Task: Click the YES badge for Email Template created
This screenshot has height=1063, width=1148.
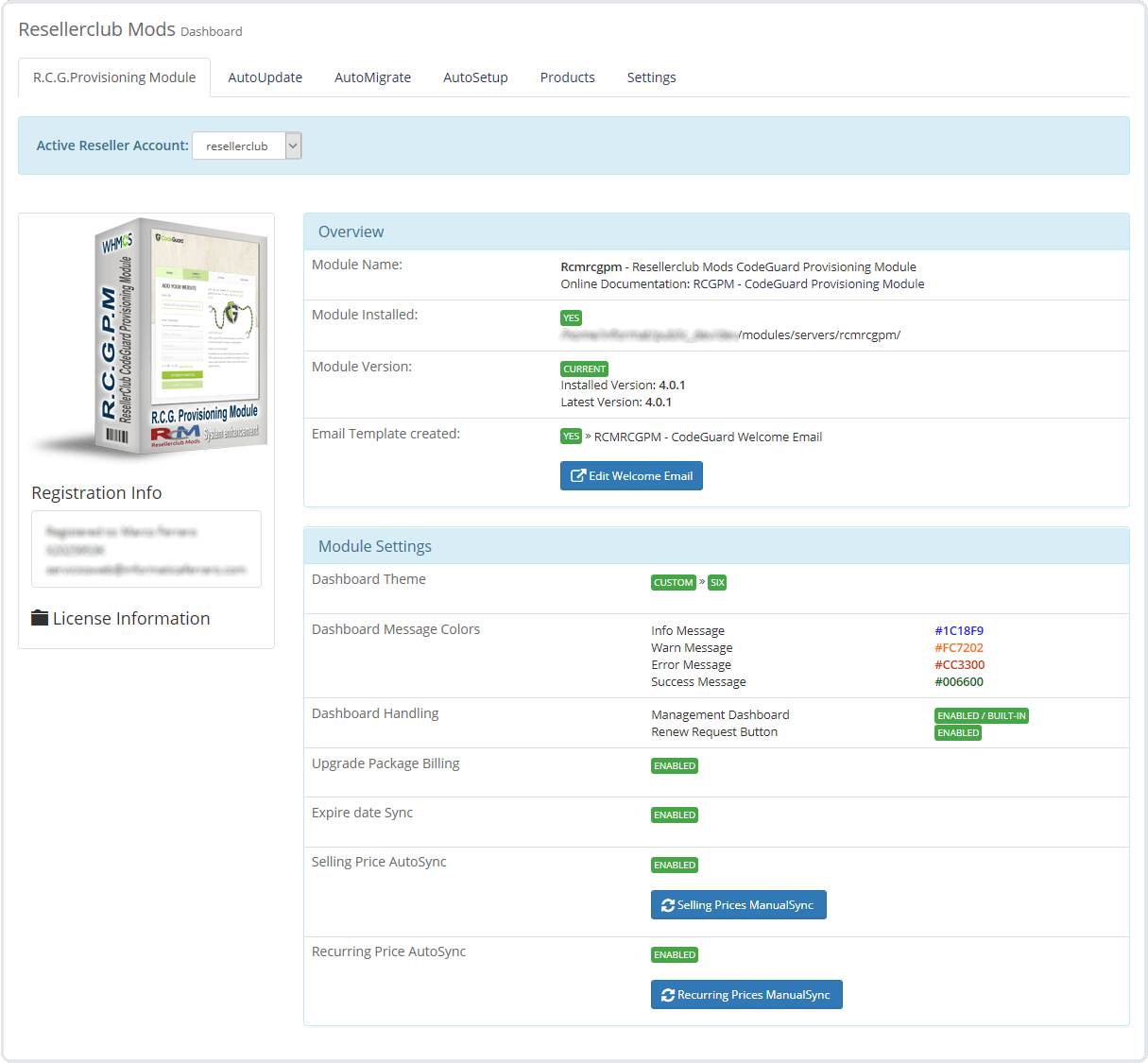Action: [x=571, y=437]
